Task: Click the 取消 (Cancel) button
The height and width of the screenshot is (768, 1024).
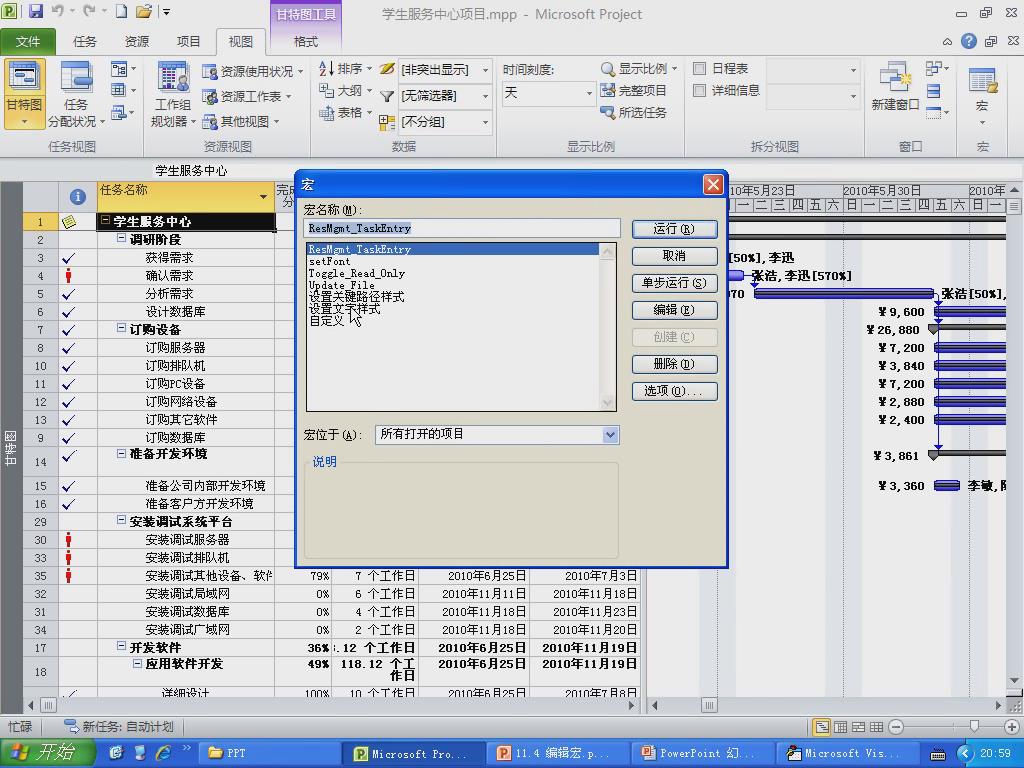Action: (x=675, y=256)
